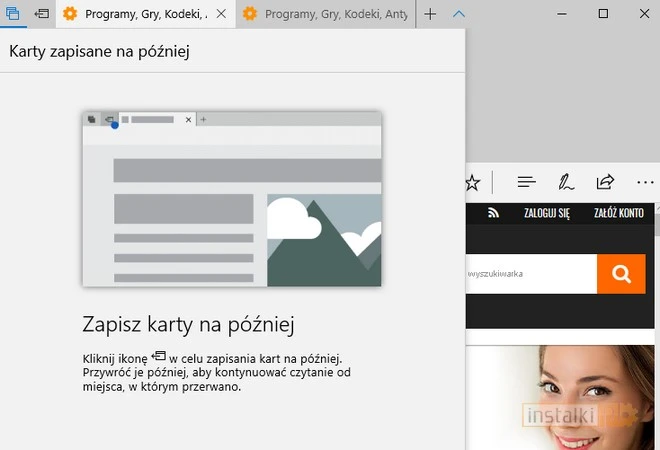This screenshot has width=660, height=450.
Task: Expand tab previews with the chevron arrow
Action: (459, 14)
